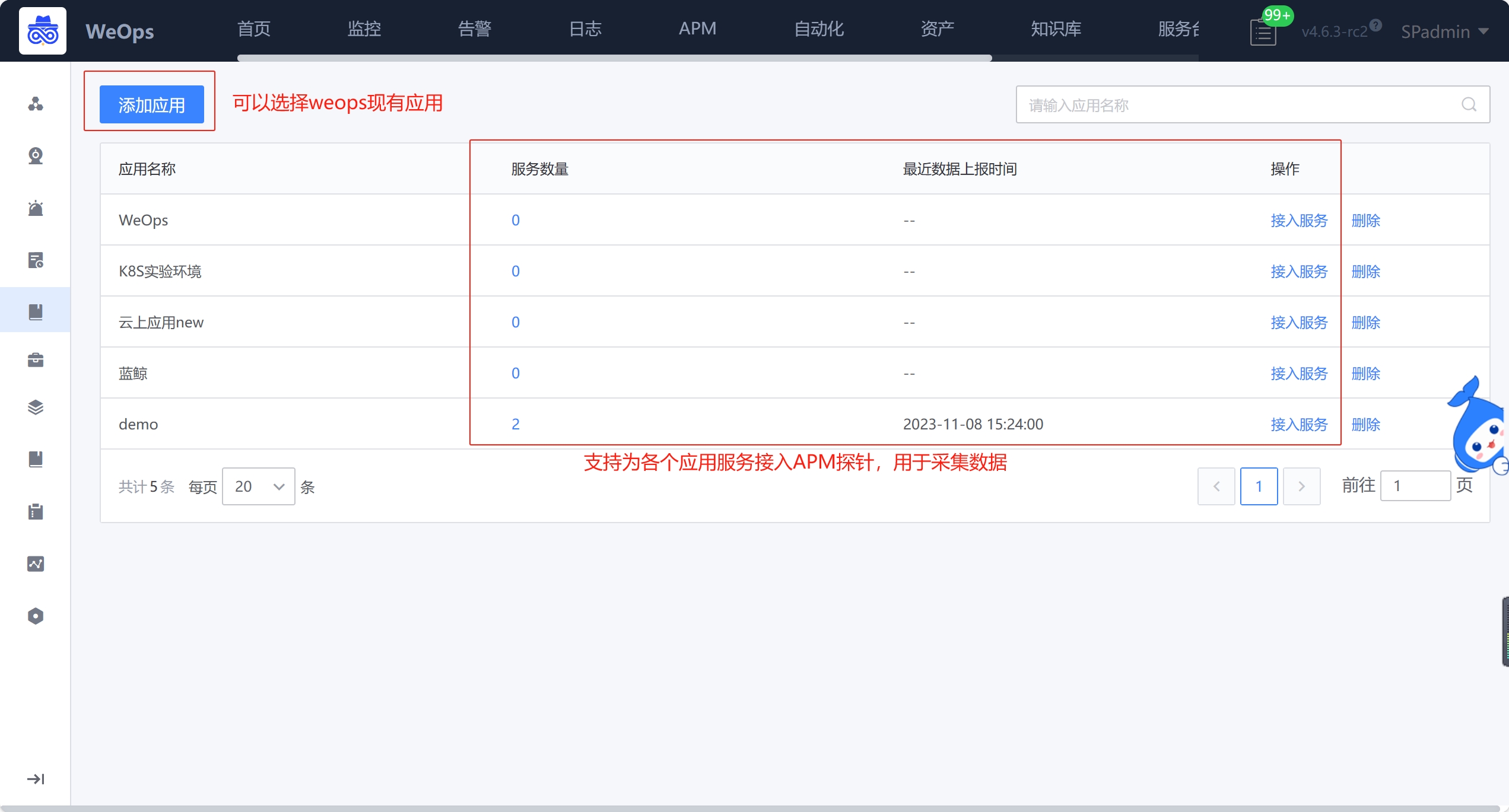Open the hexagon settings sidebar icon
This screenshot has width=1509, height=812.
click(36, 616)
